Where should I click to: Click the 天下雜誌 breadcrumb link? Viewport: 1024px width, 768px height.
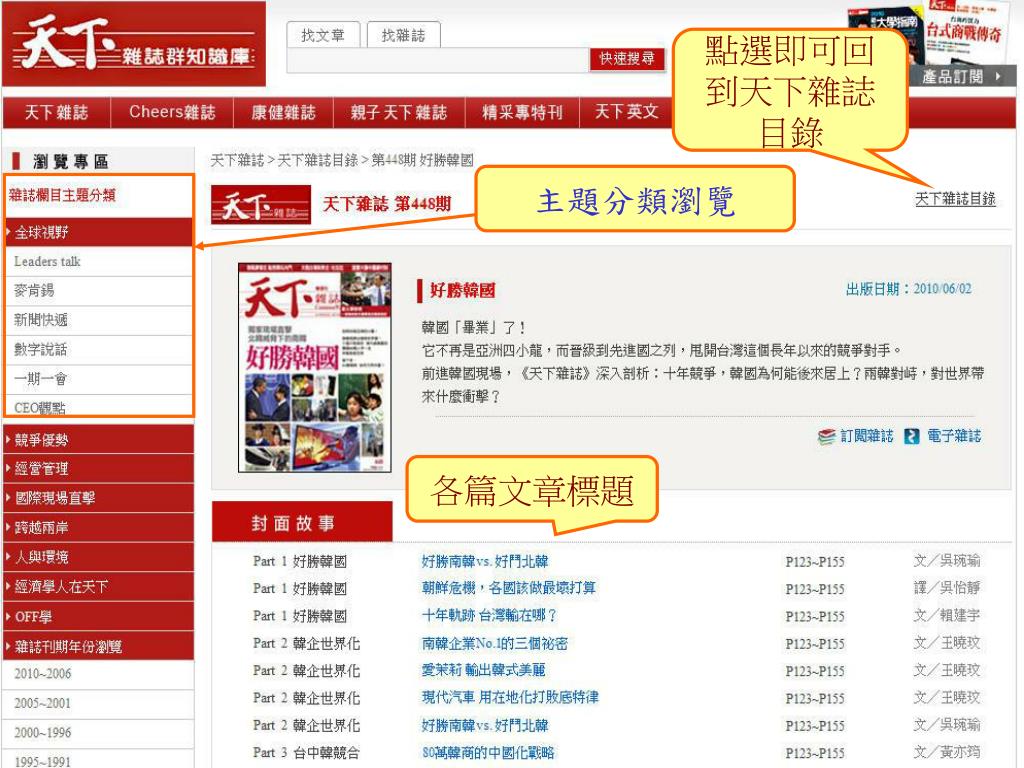237,160
